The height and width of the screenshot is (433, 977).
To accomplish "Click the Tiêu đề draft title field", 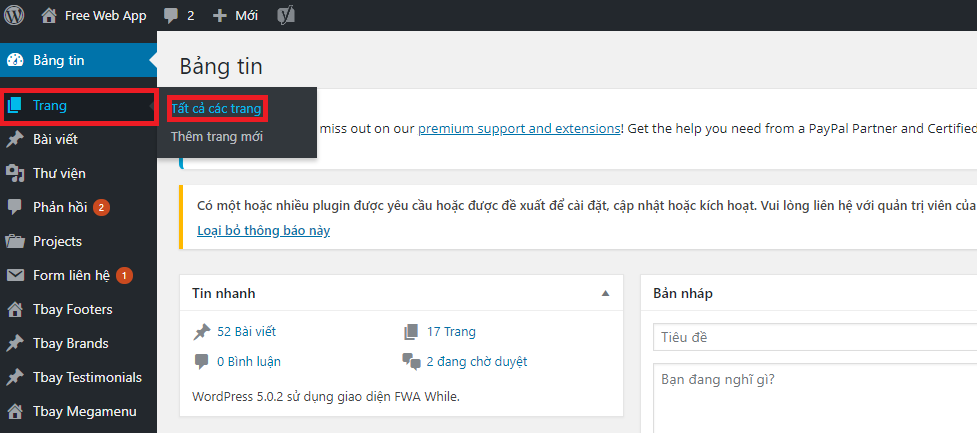I will [x=814, y=338].
